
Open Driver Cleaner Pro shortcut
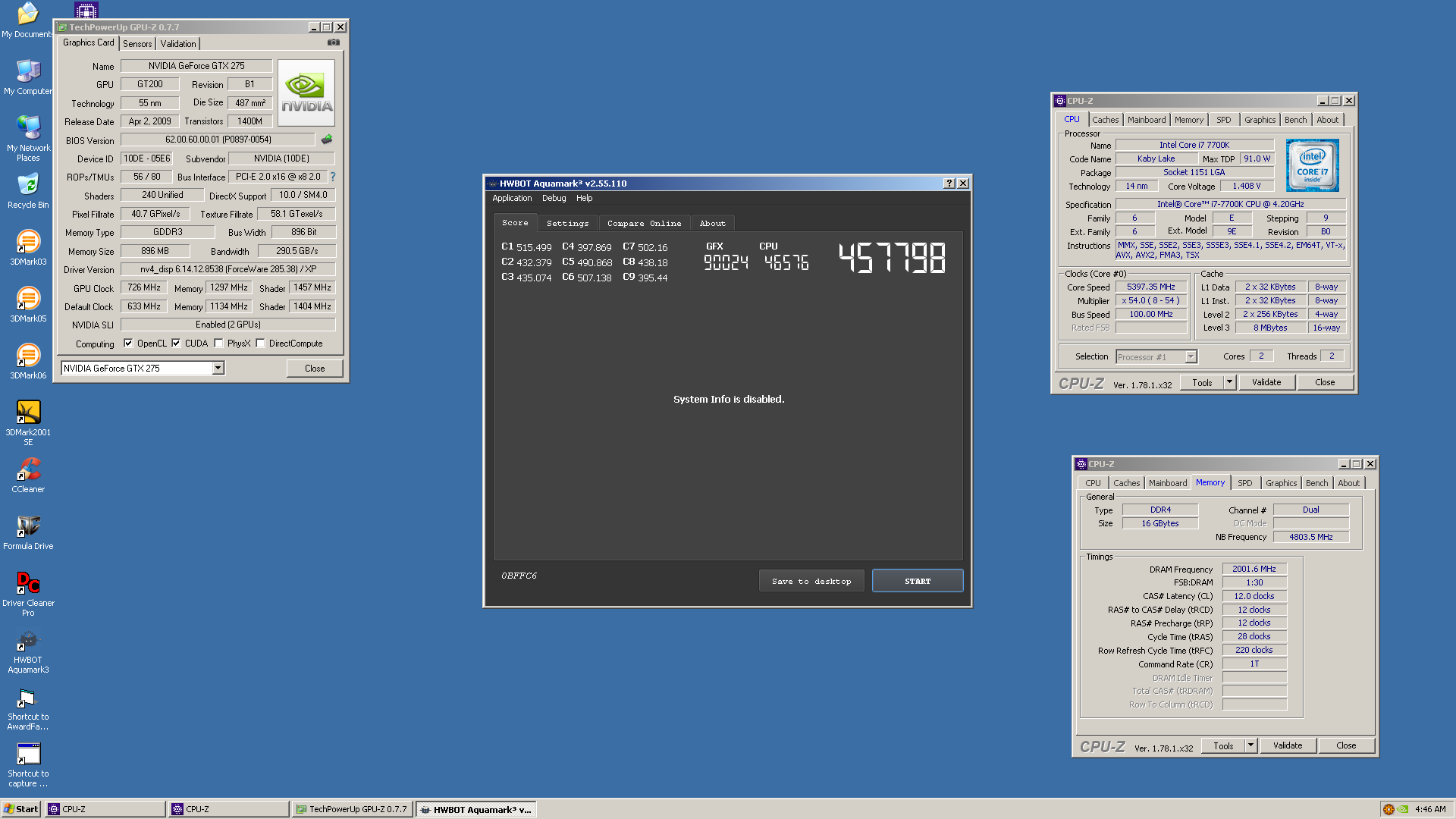coord(28,594)
